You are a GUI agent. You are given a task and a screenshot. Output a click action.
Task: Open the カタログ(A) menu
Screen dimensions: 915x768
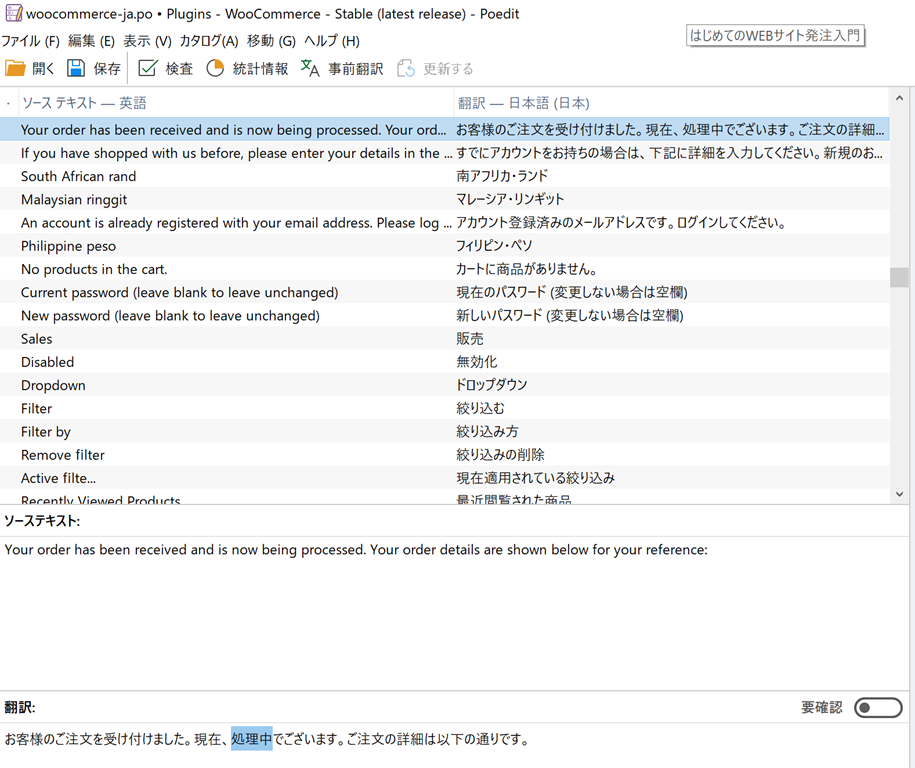tap(208, 41)
